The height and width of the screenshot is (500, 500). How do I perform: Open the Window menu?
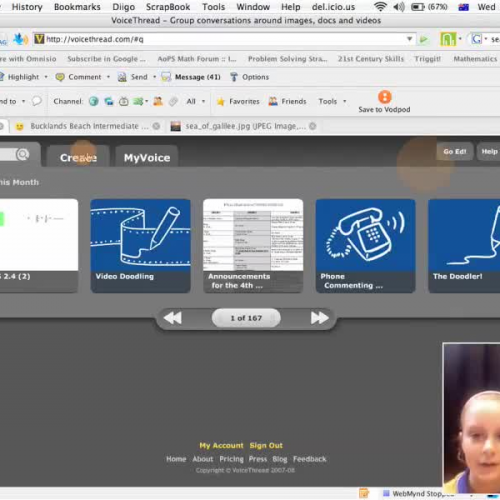pyautogui.click(x=253, y=7)
